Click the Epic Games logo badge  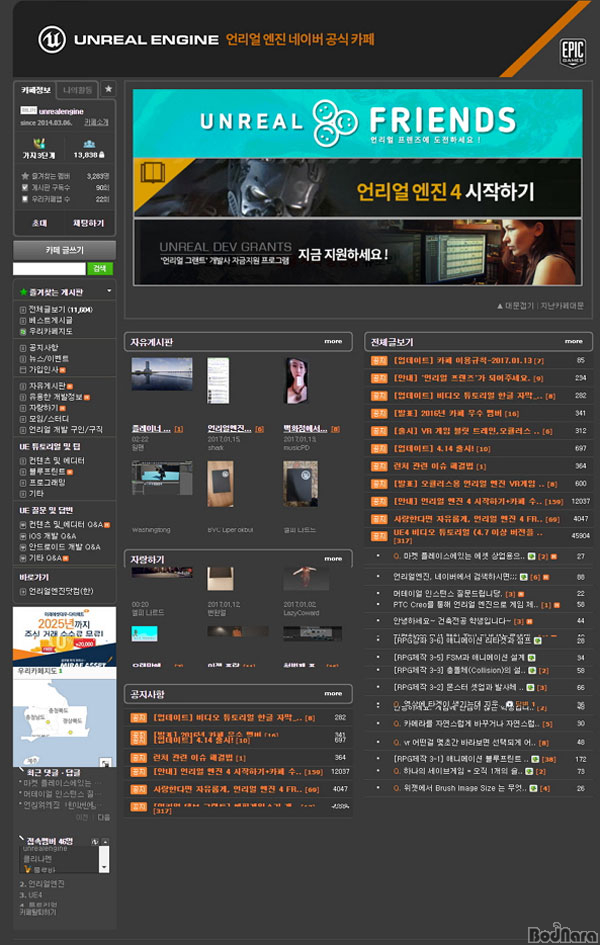coord(572,52)
